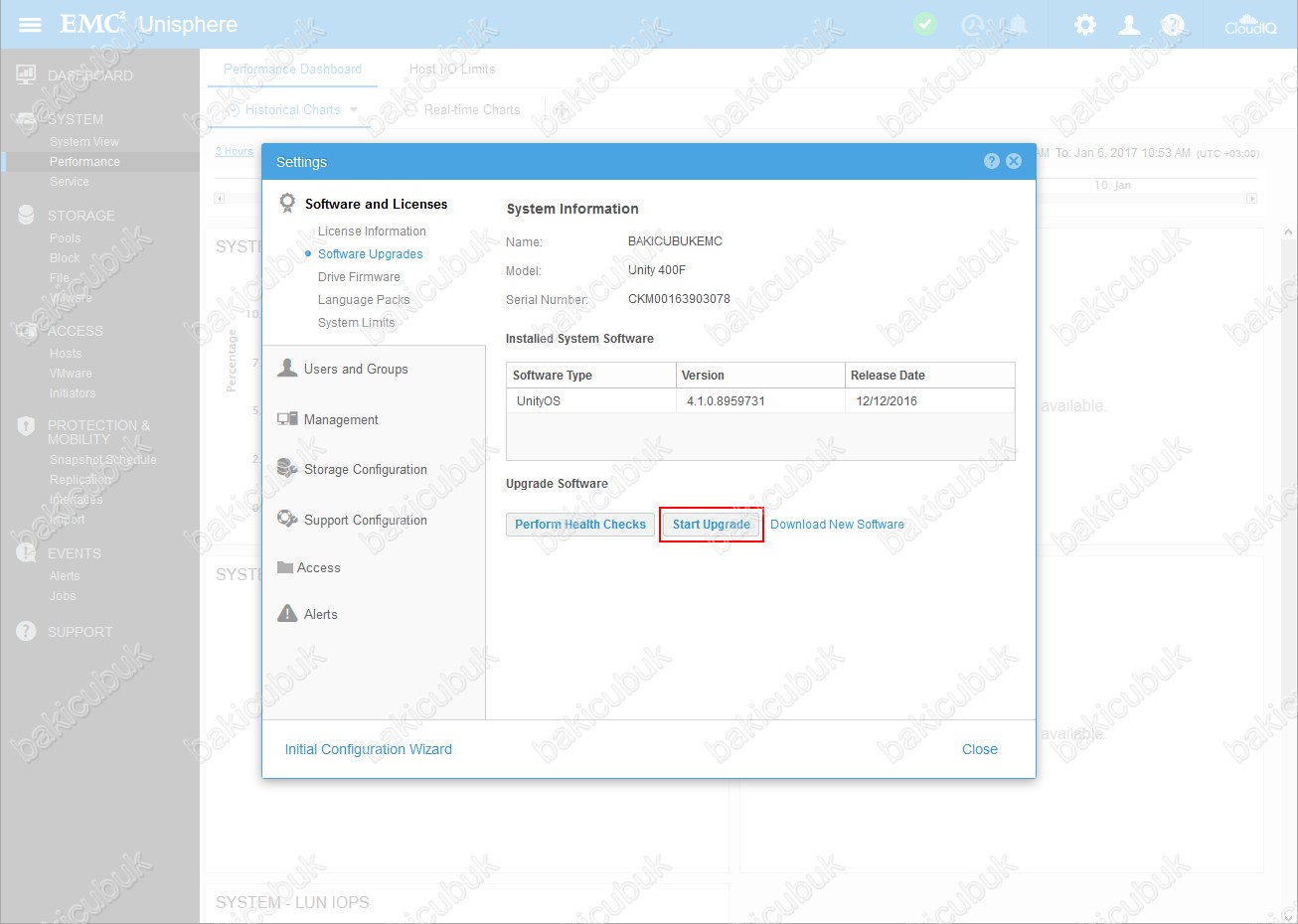Click the Alerts warning triangle icon
The height and width of the screenshot is (924, 1298).
point(287,613)
